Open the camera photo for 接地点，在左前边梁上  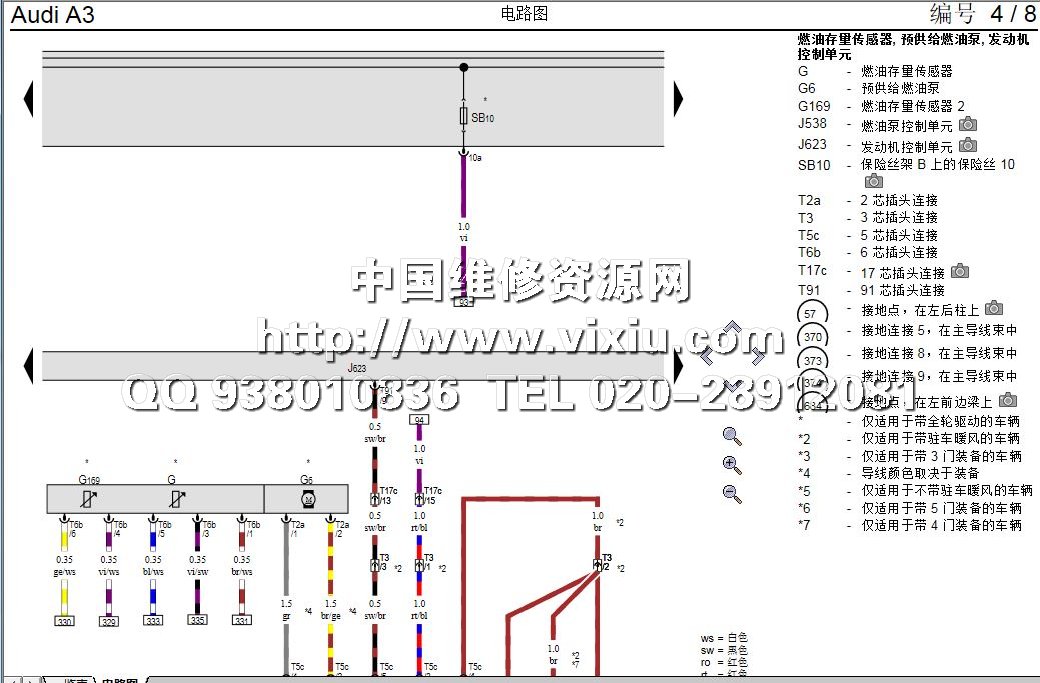1008,399
